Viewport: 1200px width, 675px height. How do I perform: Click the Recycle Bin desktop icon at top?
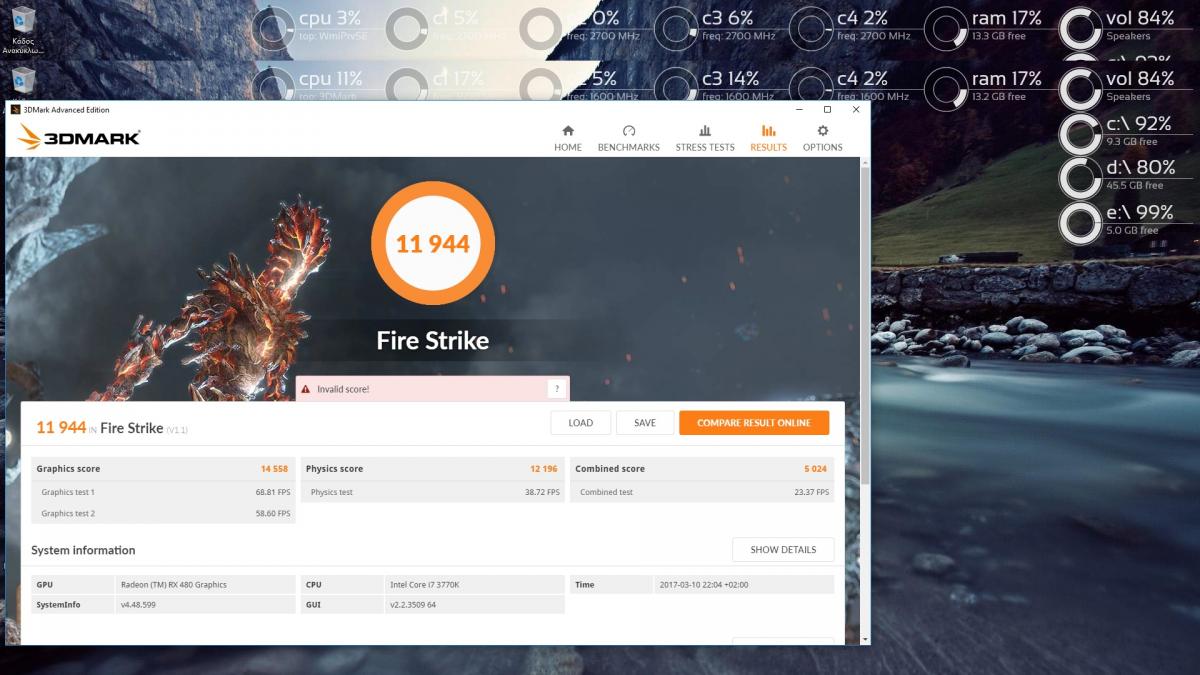point(22,30)
